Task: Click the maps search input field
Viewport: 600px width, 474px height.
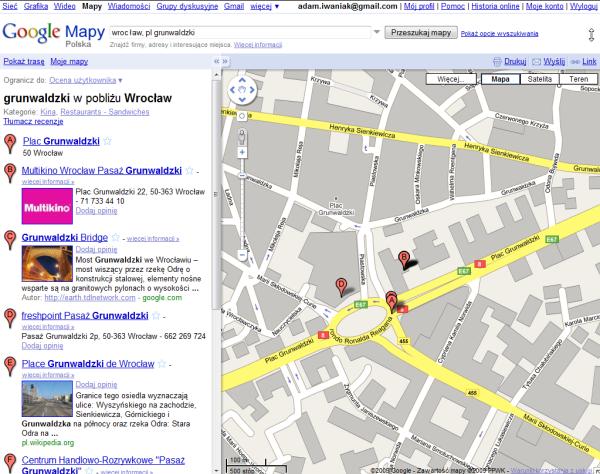Action: coord(240,33)
